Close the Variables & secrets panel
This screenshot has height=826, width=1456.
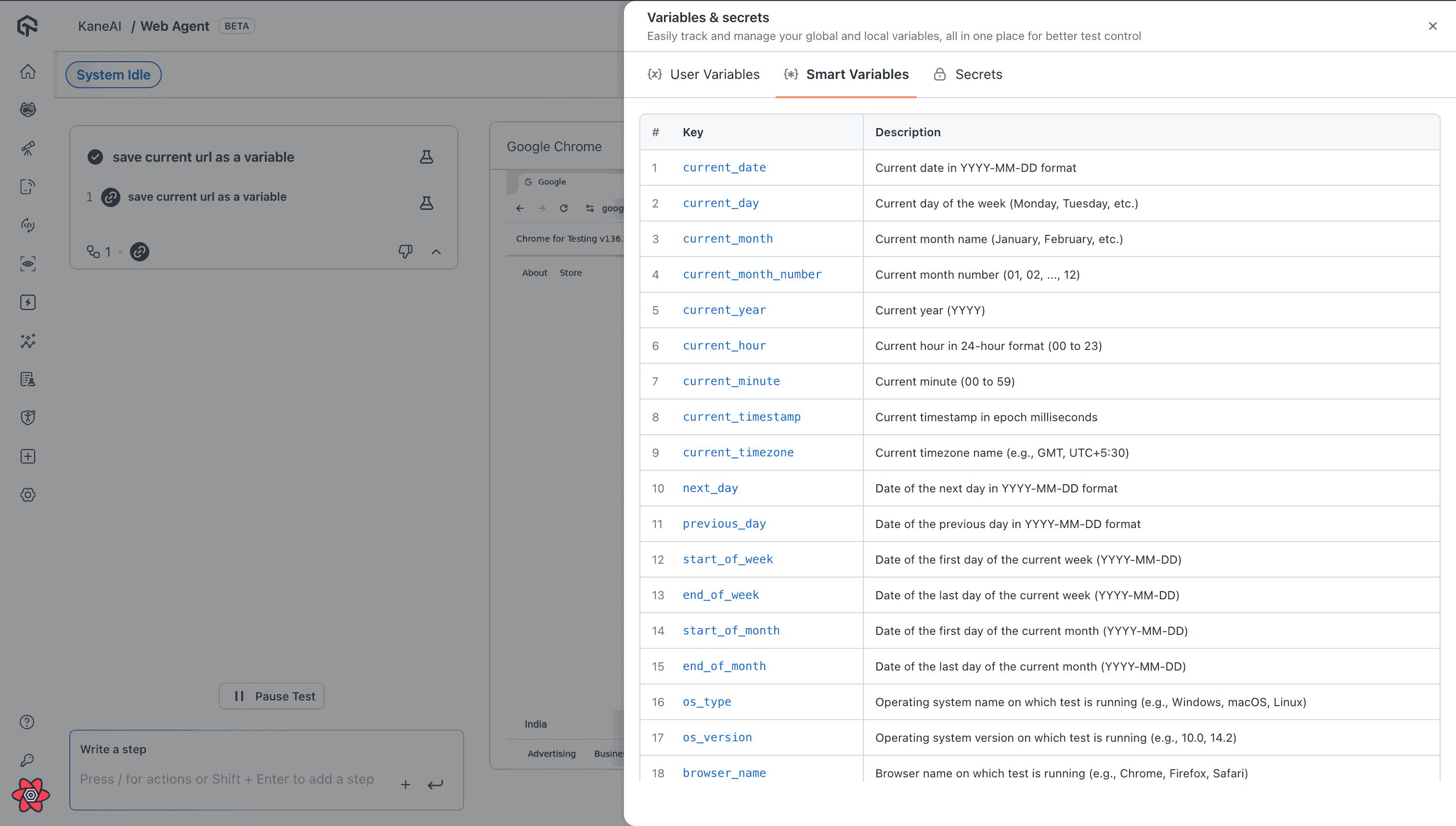1432,26
